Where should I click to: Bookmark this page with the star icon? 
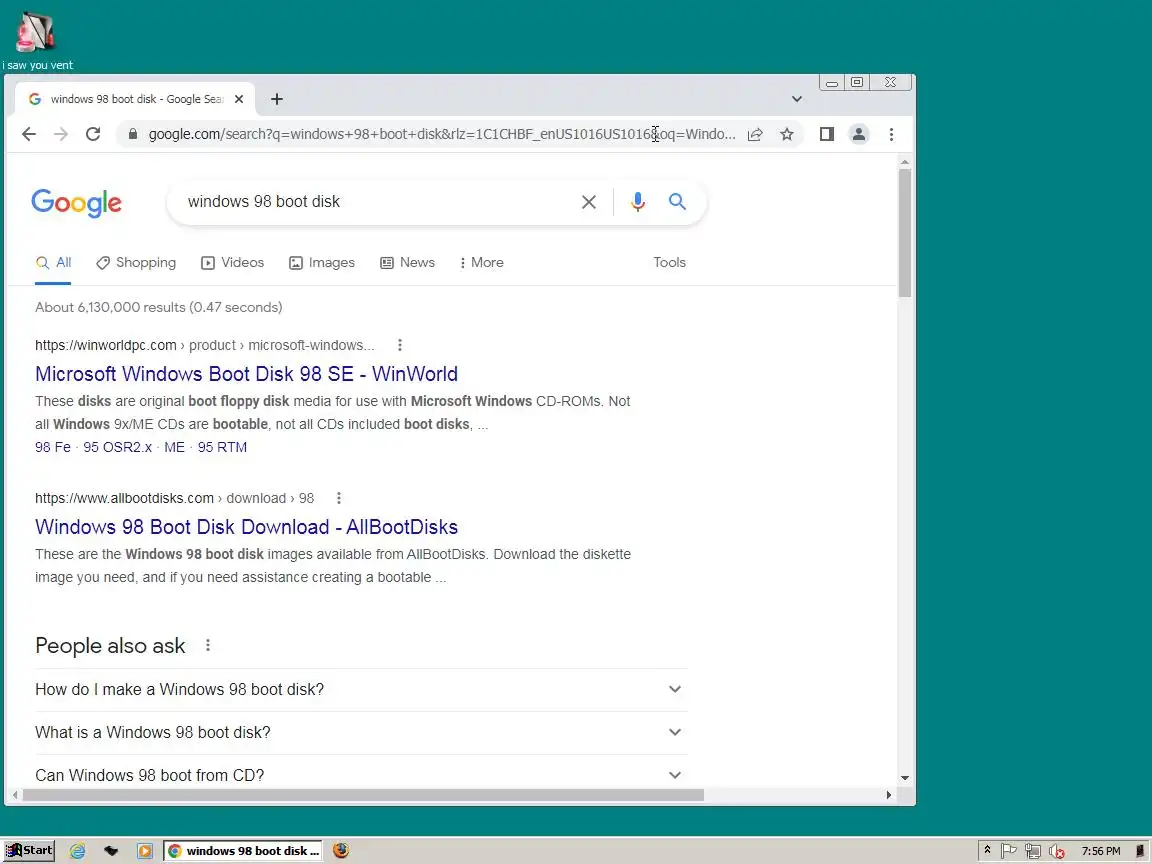[787, 134]
